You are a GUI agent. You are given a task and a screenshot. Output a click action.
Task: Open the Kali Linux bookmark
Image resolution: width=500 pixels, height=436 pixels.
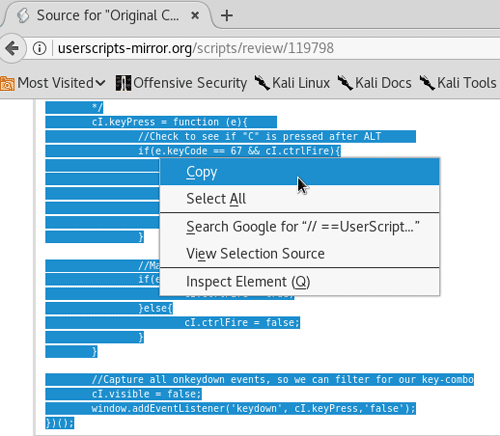pyautogui.click(x=292, y=83)
